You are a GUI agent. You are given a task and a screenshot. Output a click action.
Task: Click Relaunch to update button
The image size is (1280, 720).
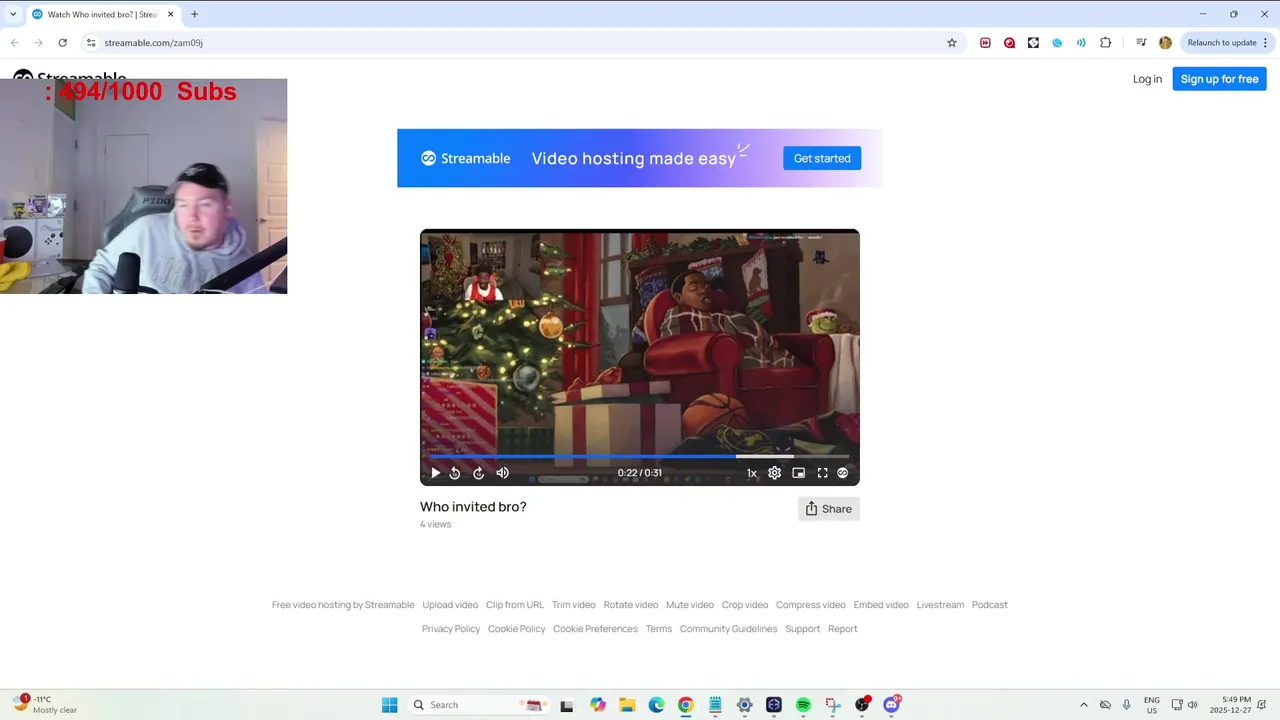pos(1222,43)
